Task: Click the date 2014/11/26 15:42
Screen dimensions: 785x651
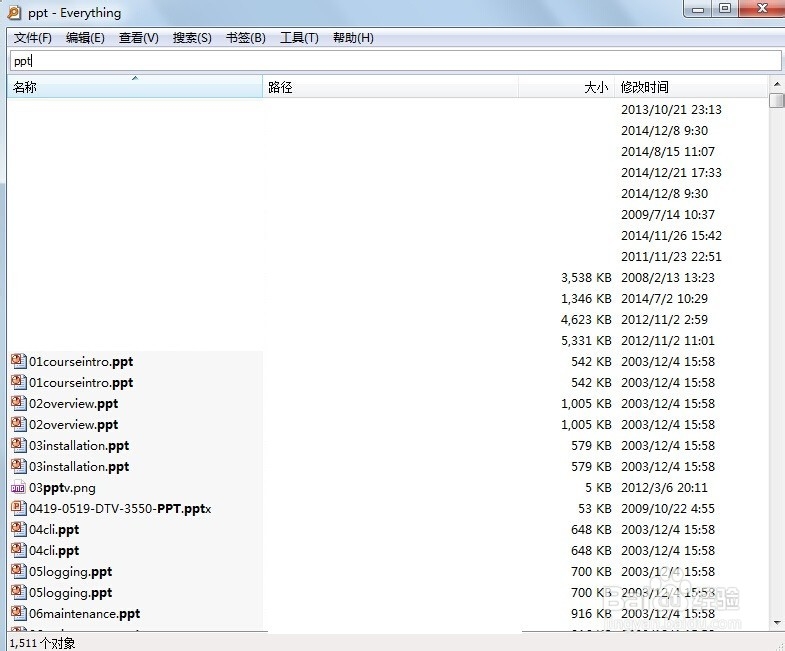Action: (671, 235)
